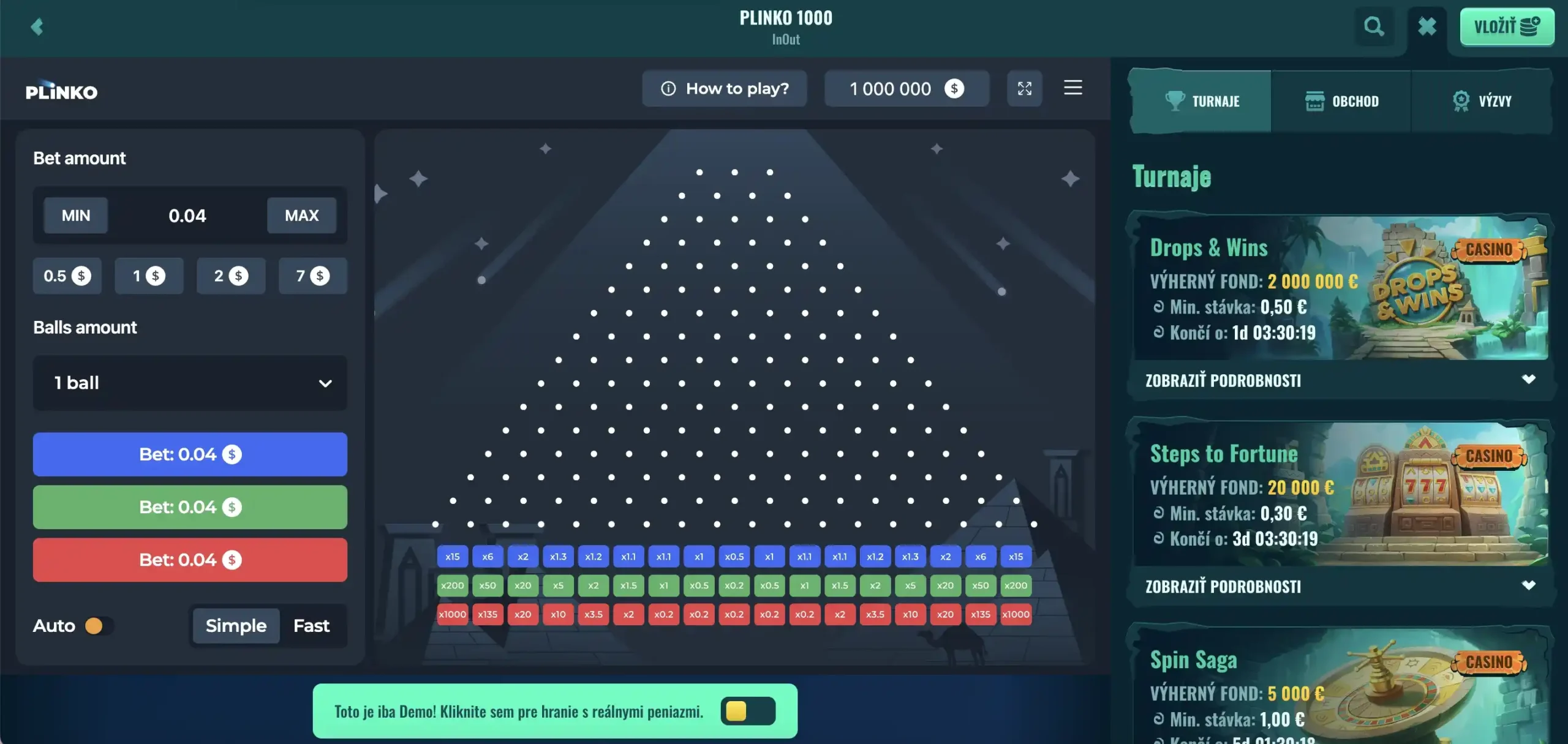The image size is (1568, 744).
Task: Toggle the demo mode switch at bottom
Action: point(748,712)
